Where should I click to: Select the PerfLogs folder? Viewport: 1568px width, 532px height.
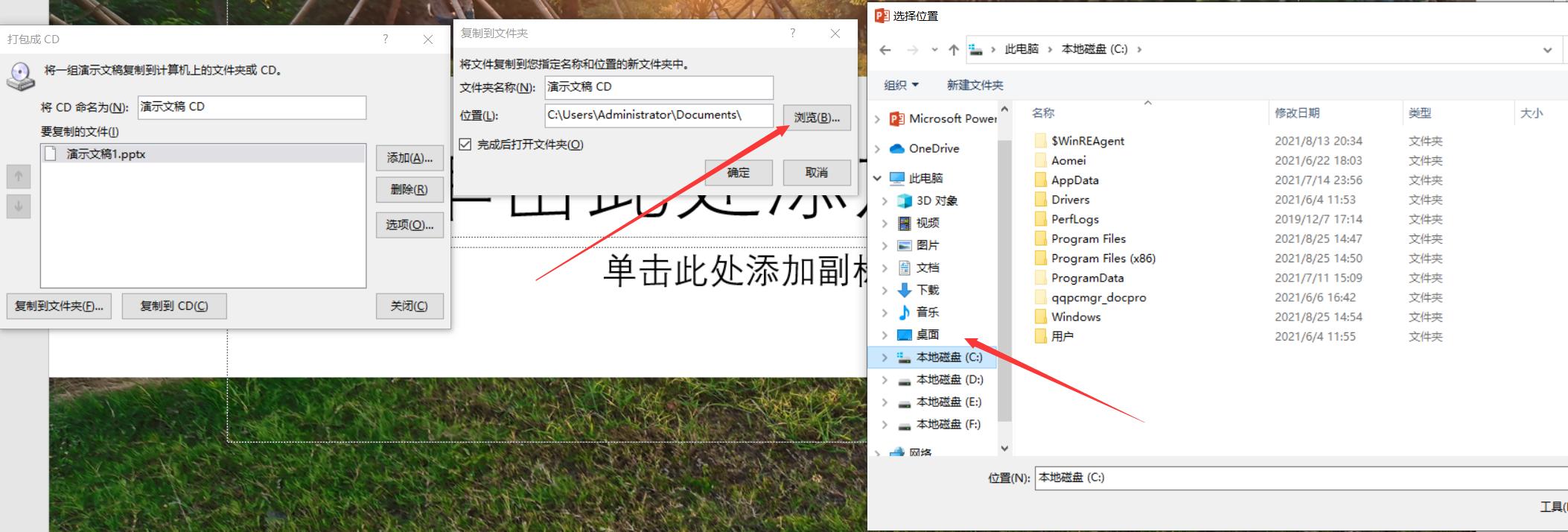coord(1074,219)
